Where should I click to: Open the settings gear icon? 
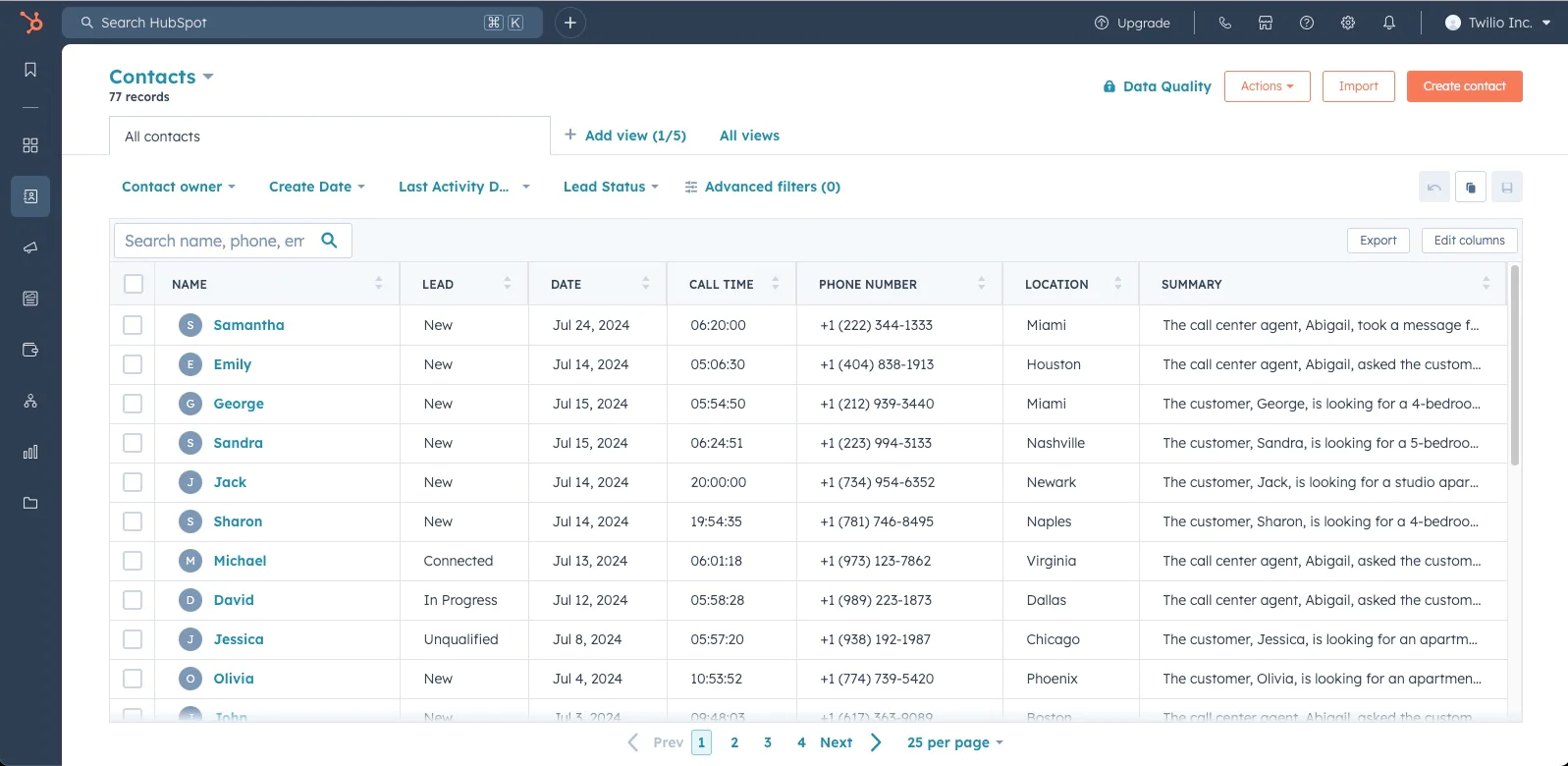1347,23
